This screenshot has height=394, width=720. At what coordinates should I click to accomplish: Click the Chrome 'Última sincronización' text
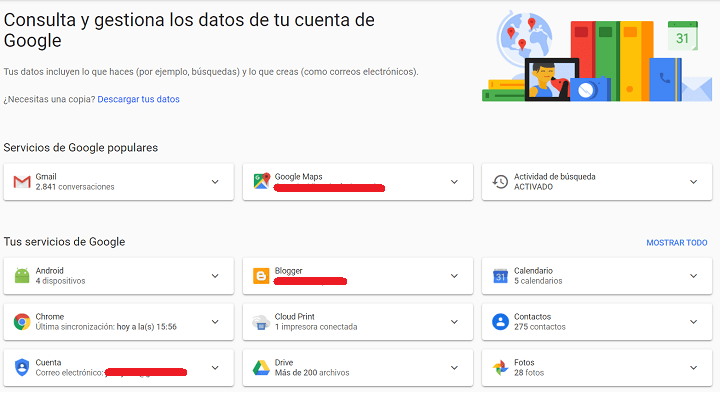point(106,327)
